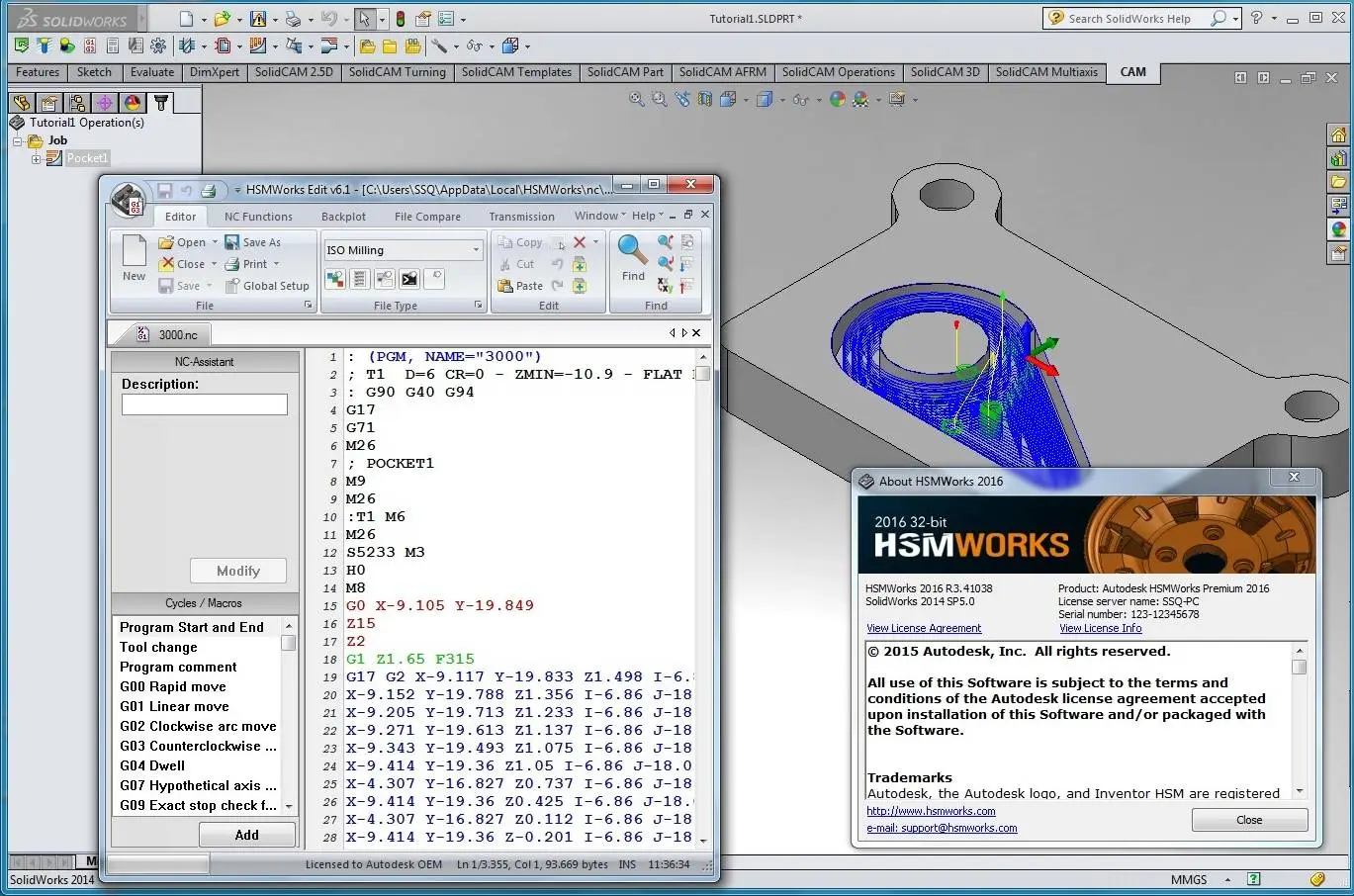
Task: Open the http://www.hsmworks.com link
Action: [x=931, y=811]
